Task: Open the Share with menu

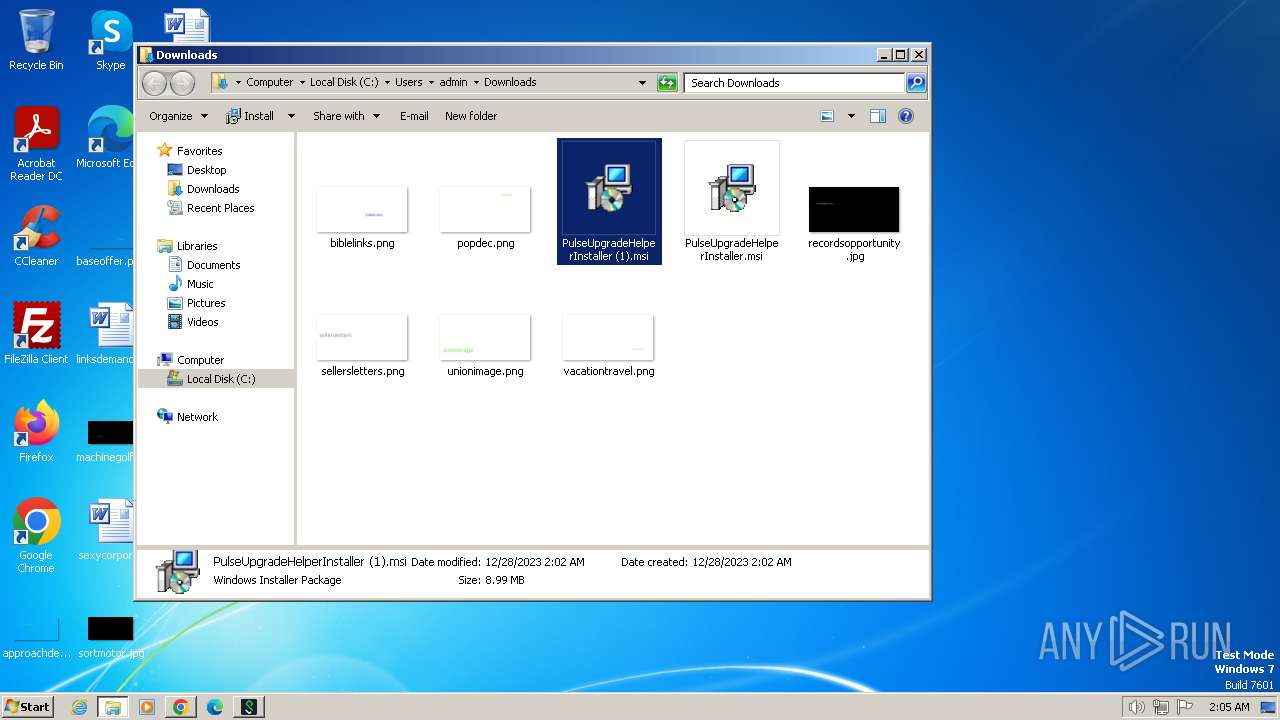Action: [x=346, y=116]
